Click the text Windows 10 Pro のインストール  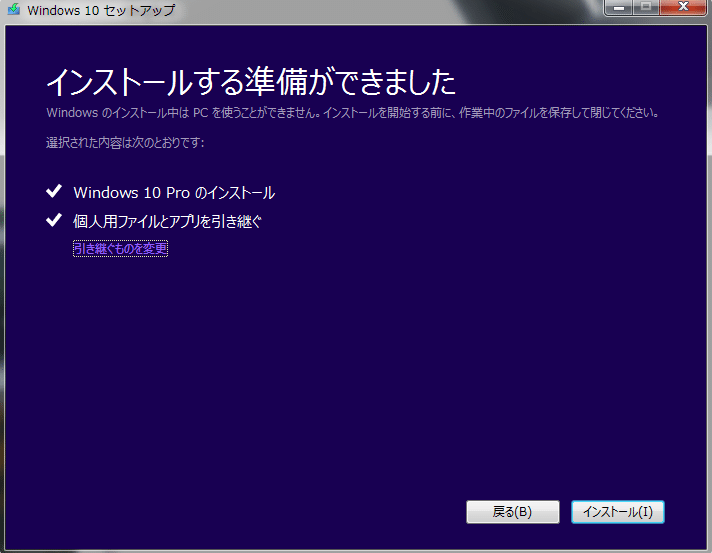point(174,193)
